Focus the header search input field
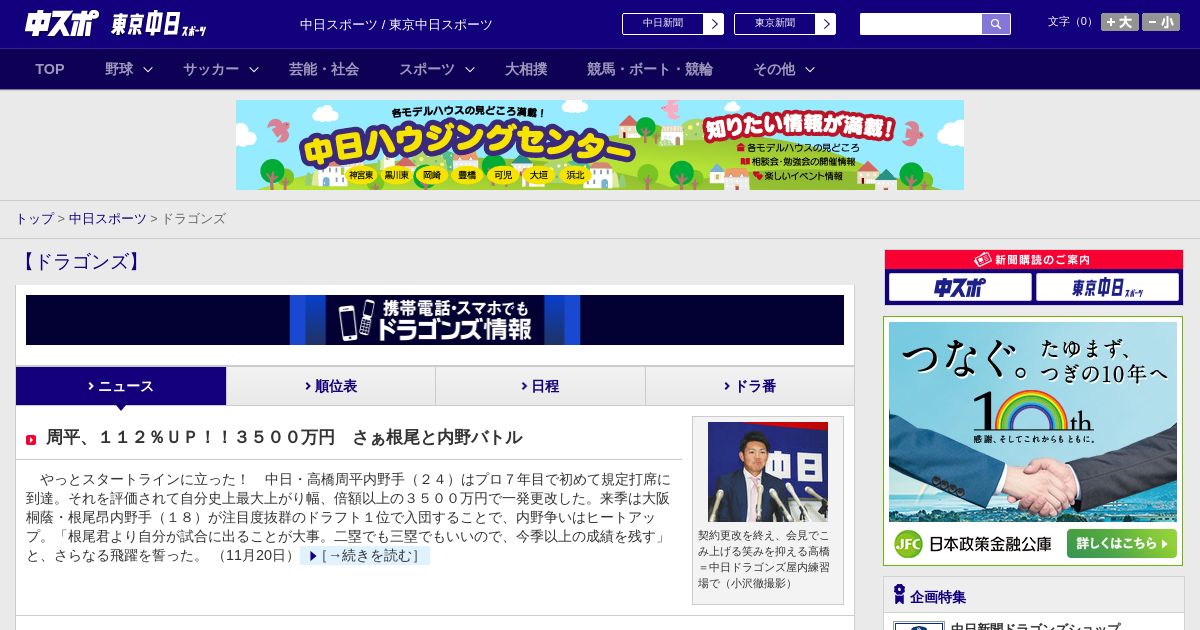The image size is (1200, 630). tap(921, 24)
